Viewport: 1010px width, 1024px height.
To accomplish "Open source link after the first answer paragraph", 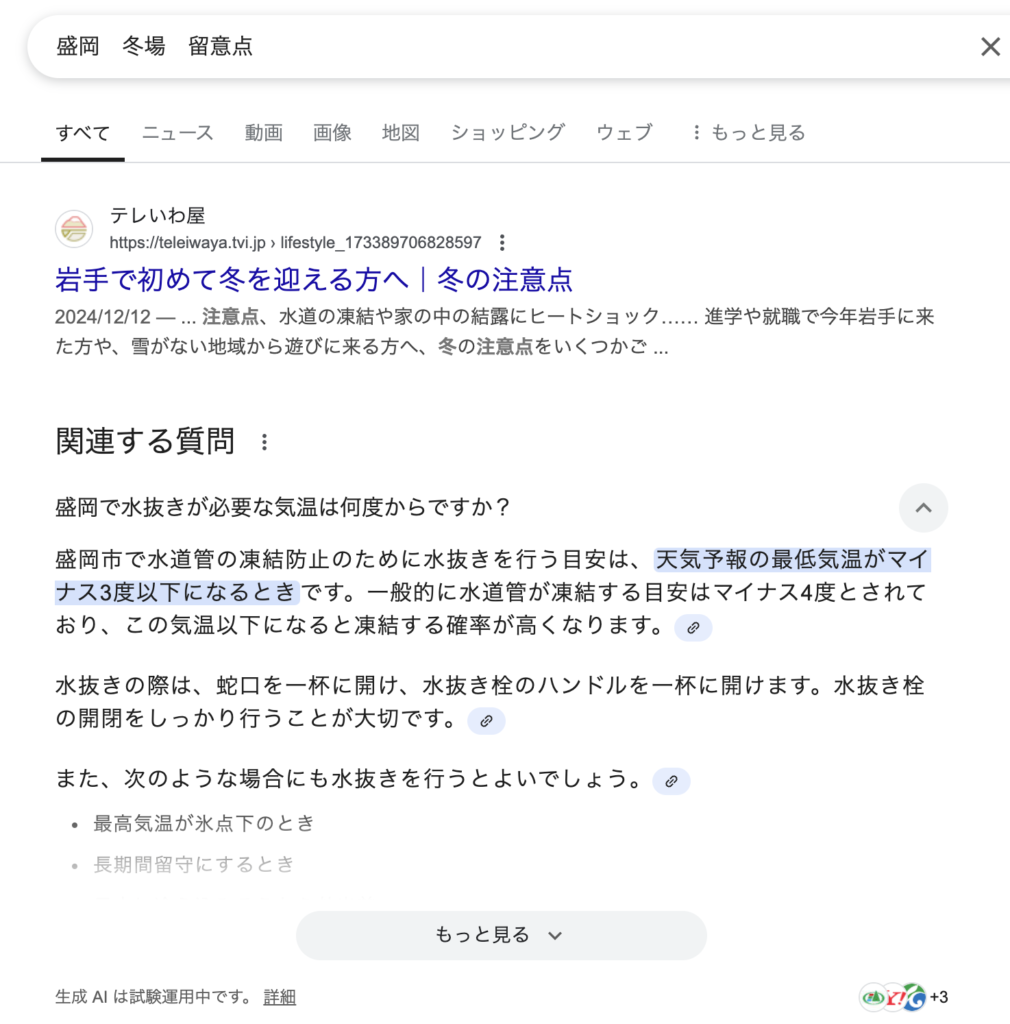I will tap(693, 628).
